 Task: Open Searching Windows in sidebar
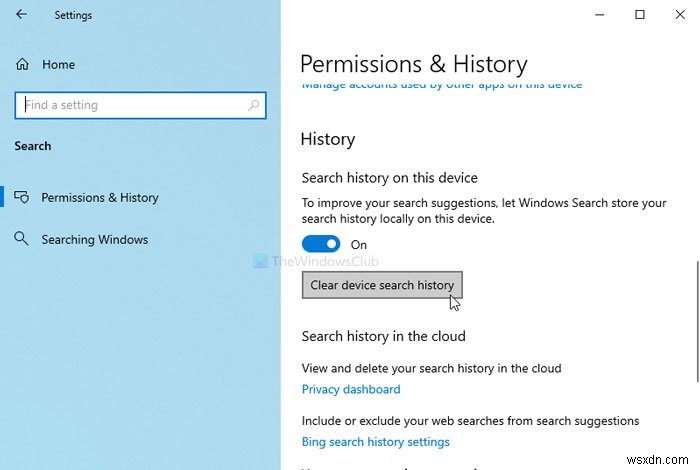pos(95,240)
